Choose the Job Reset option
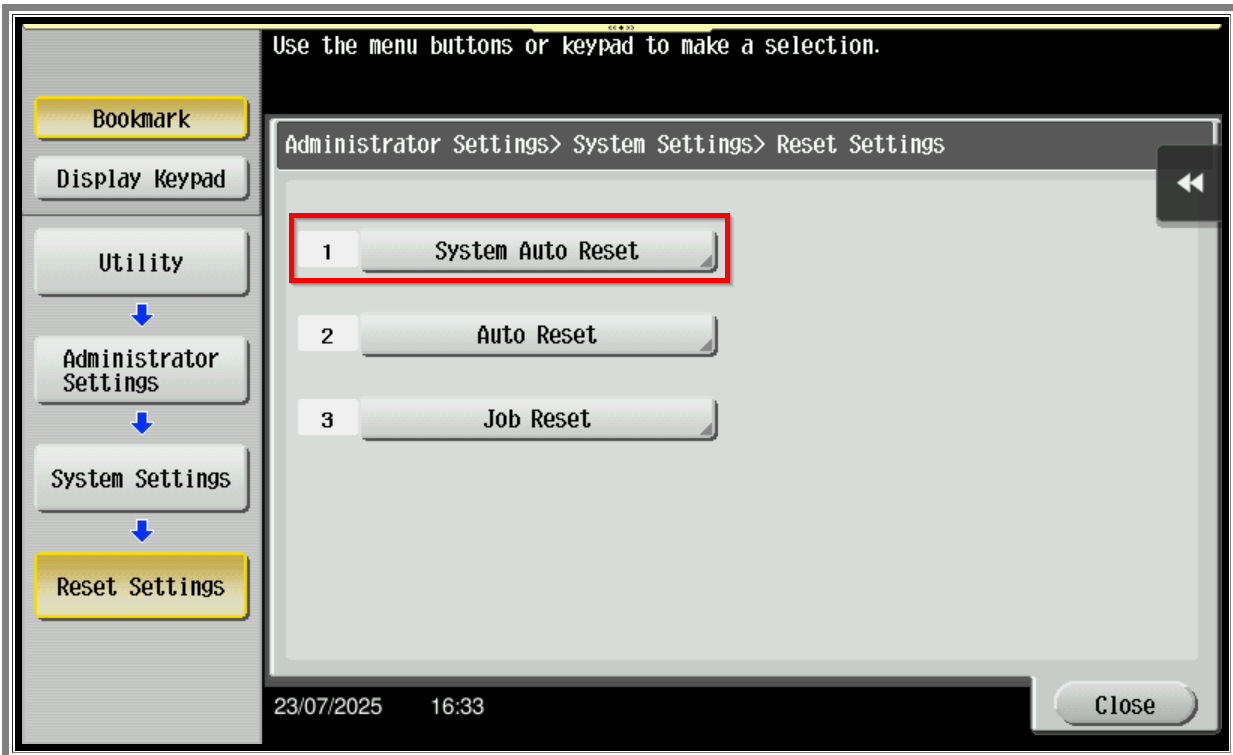This screenshot has width=1233, height=755. pyautogui.click(x=538, y=420)
